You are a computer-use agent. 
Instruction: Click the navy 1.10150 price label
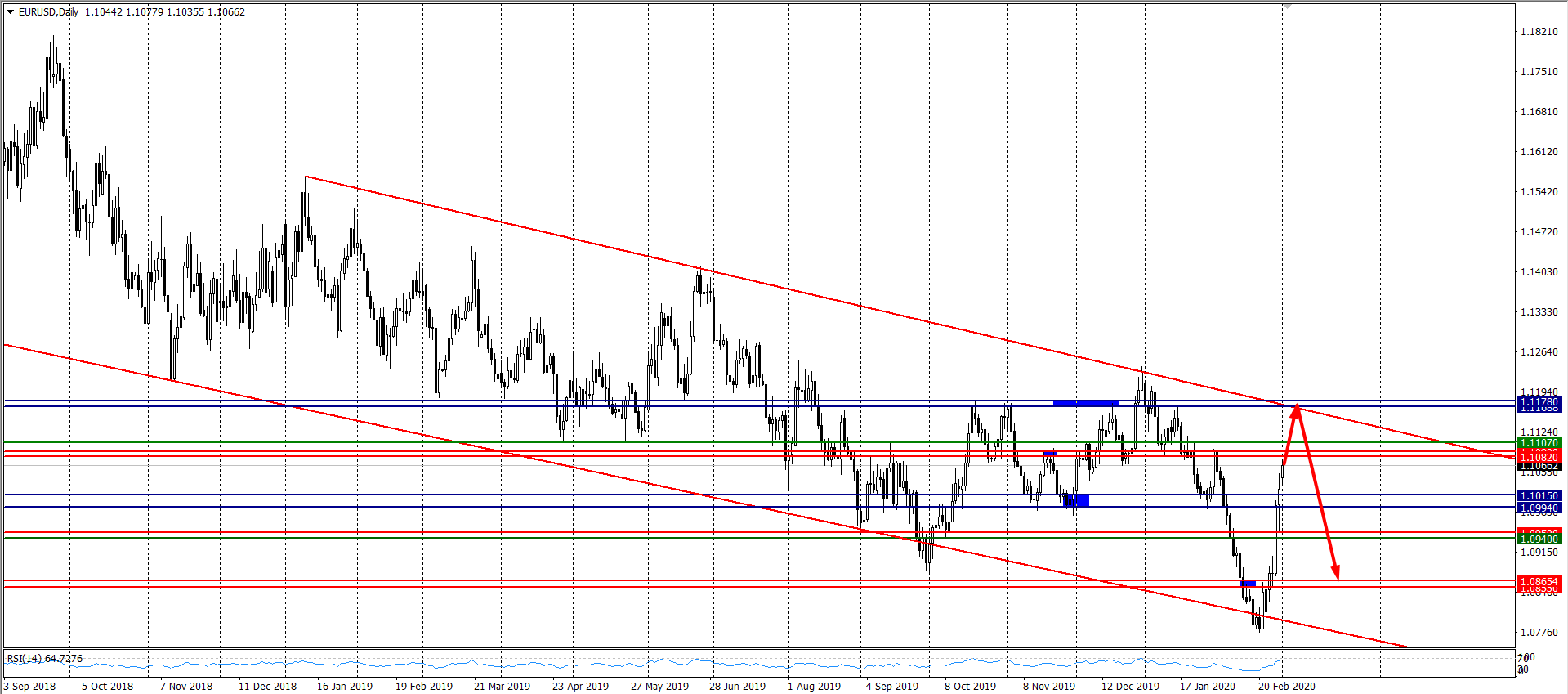tap(1538, 495)
